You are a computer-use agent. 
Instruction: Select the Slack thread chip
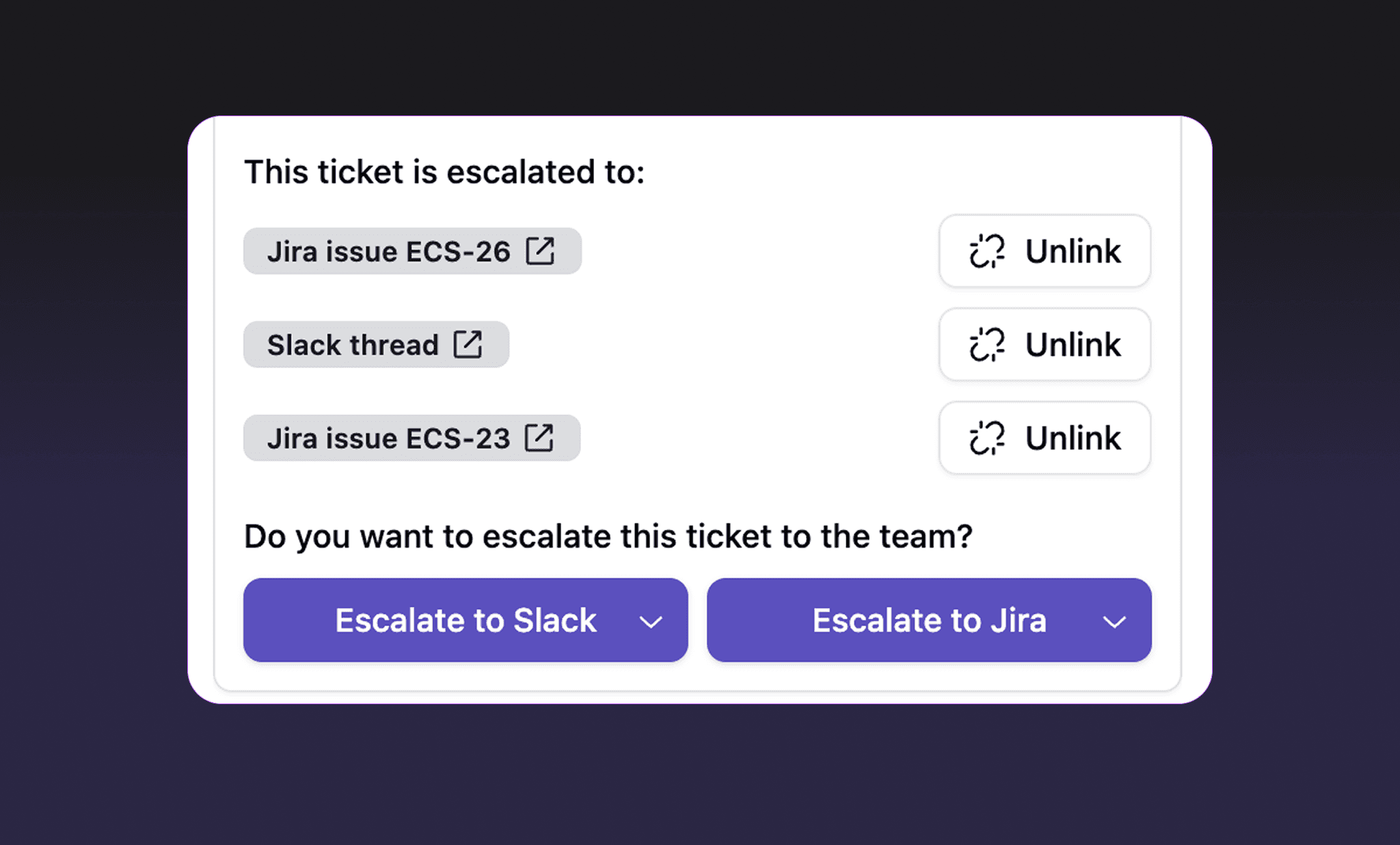tap(375, 345)
